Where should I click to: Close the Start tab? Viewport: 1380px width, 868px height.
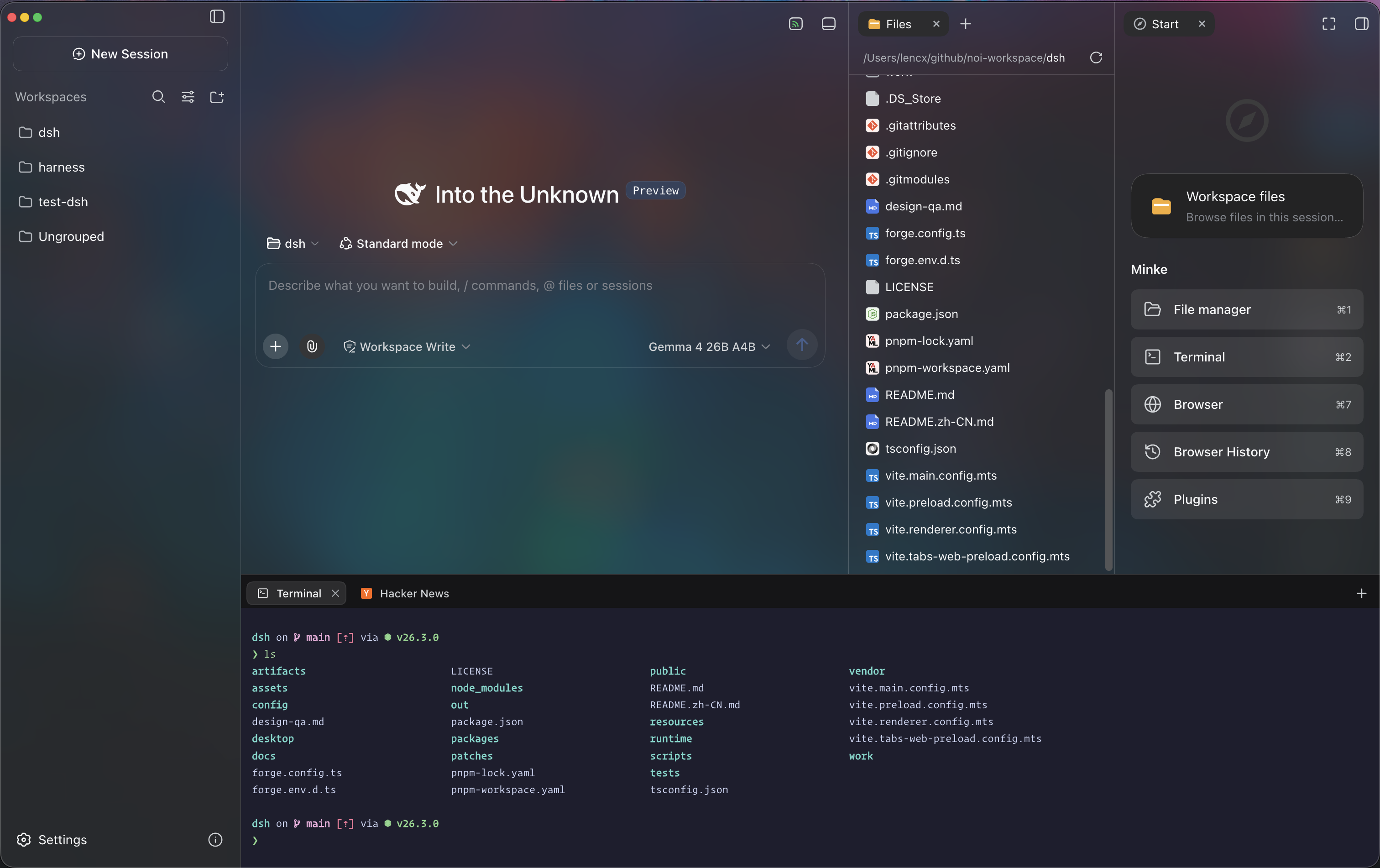(1202, 23)
